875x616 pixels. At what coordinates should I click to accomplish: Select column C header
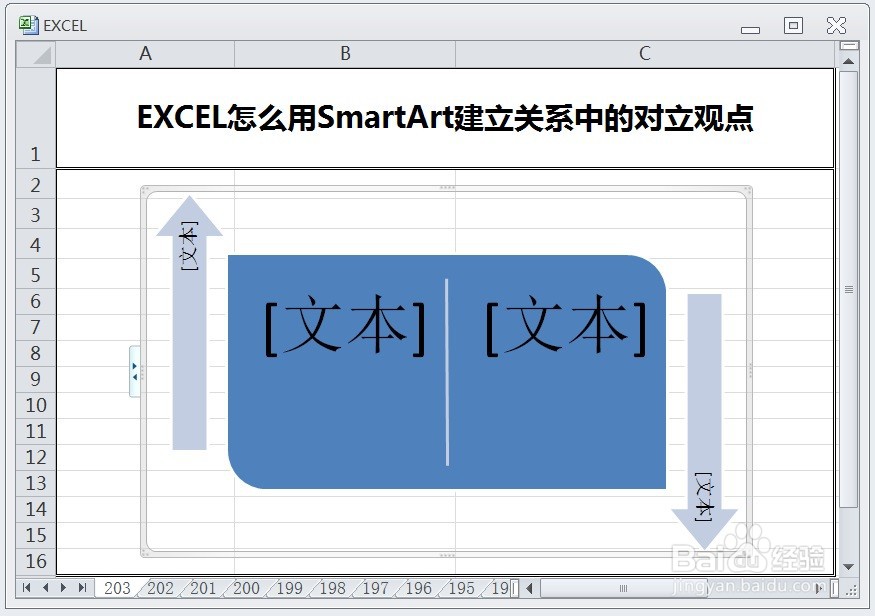[645, 54]
